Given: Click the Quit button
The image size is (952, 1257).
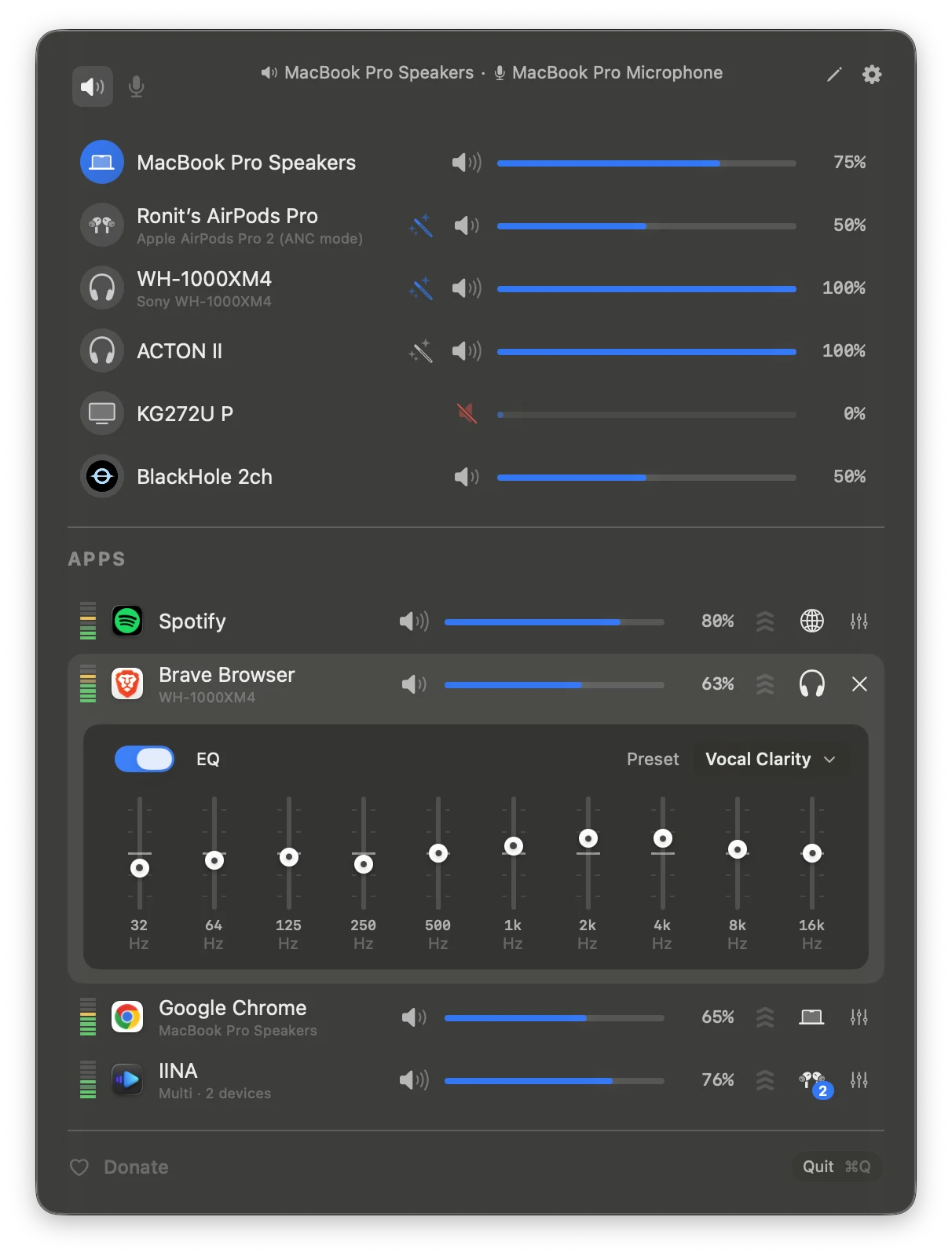Looking at the screenshot, I should 837,1167.
